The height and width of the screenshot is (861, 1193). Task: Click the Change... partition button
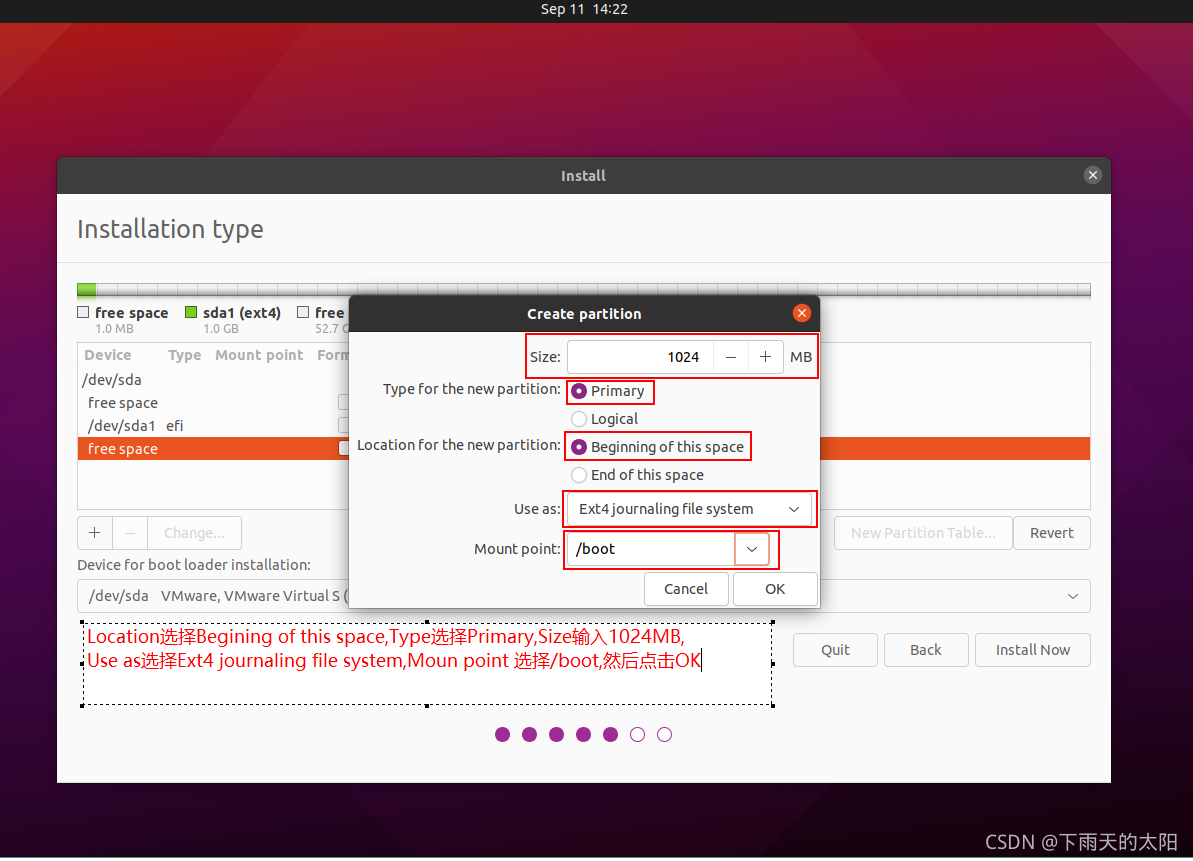[194, 532]
